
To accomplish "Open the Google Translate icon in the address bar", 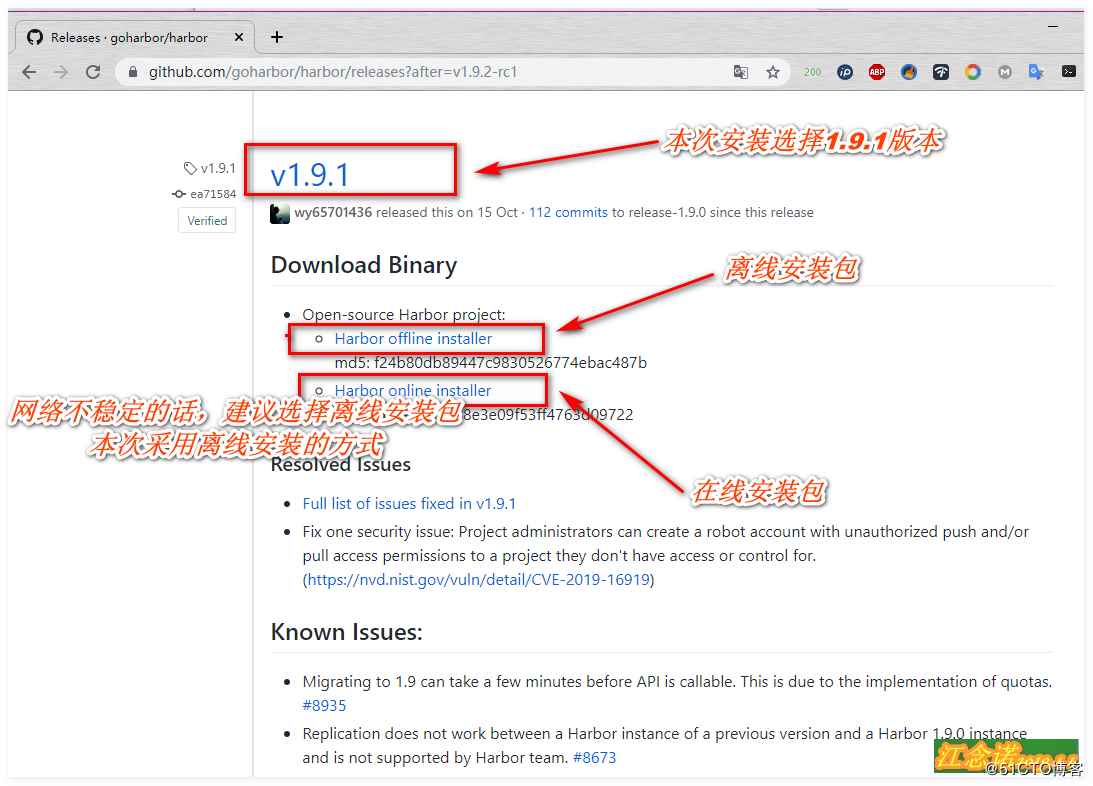I will click(x=742, y=71).
